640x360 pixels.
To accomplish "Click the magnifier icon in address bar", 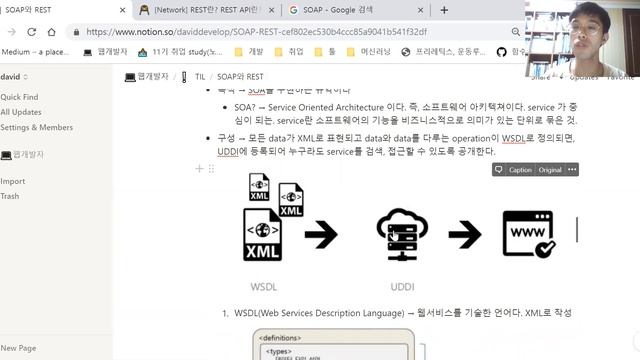I will [516, 32].
